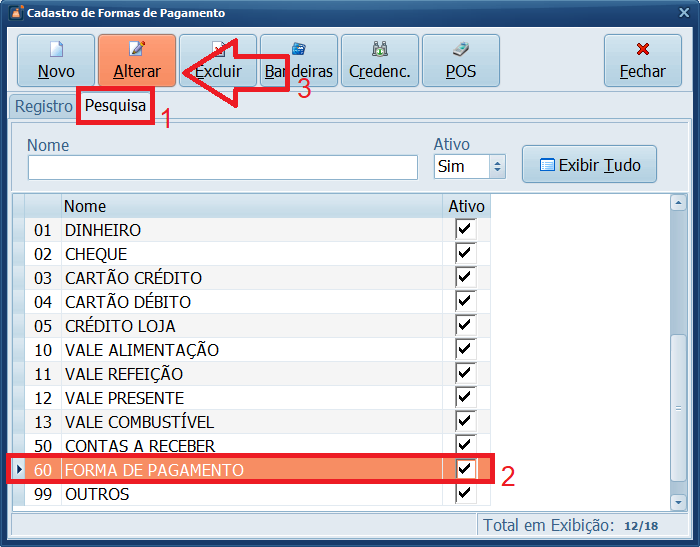The image size is (700, 547).
Task: Open Credenc. credentials button
Action: [x=379, y=61]
